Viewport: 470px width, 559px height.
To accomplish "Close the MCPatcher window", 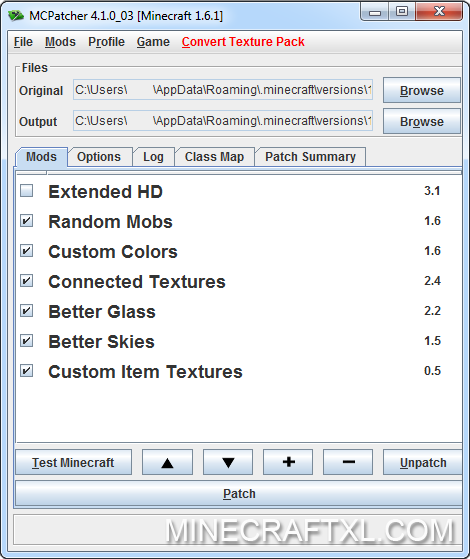I will coord(439,12).
